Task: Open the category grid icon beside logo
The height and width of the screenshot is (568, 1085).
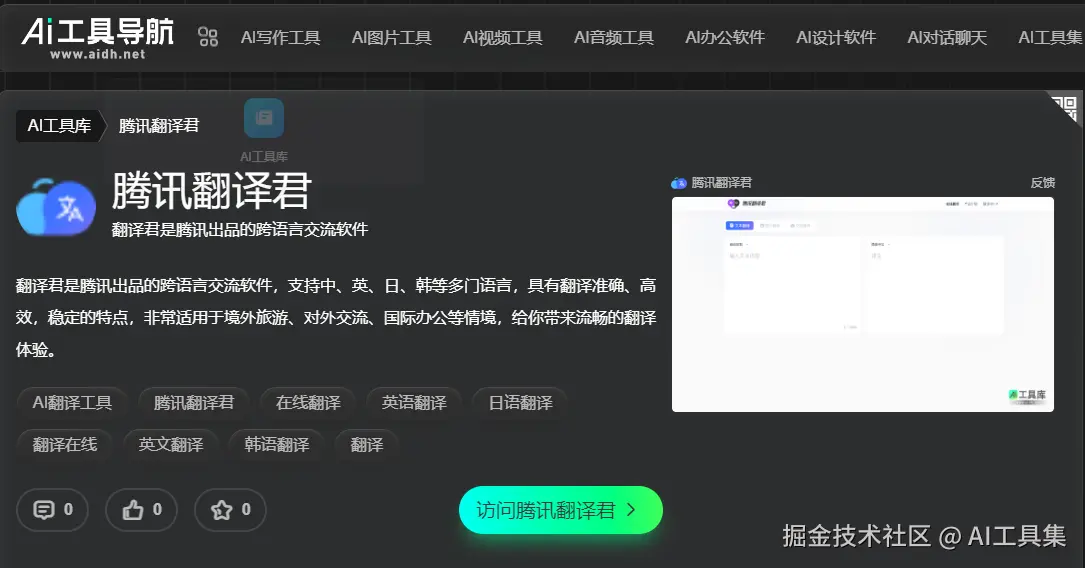Action: point(208,37)
